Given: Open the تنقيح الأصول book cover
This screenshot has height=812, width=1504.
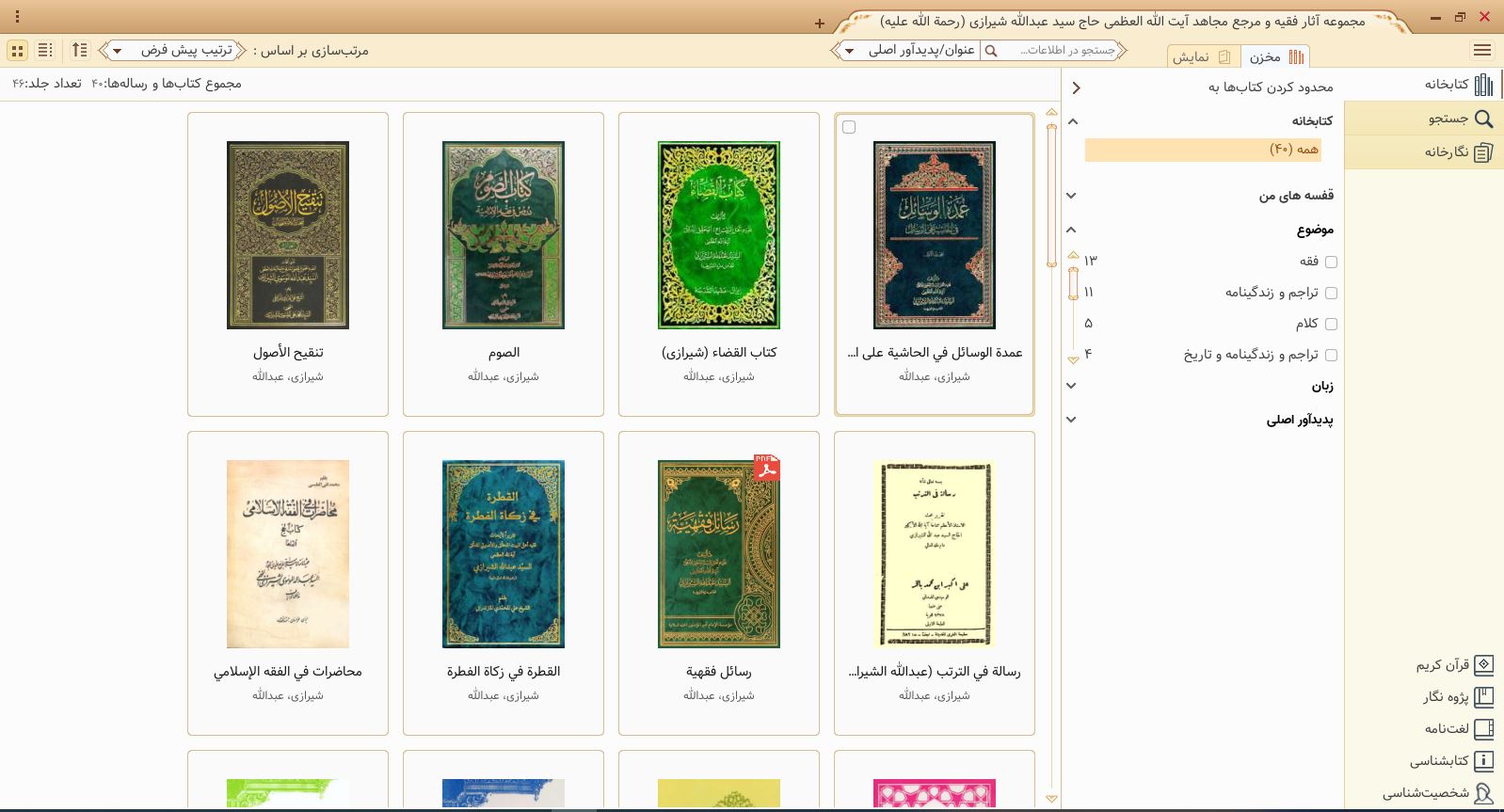Looking at the screenshot, I should click(x=288, y=235).
